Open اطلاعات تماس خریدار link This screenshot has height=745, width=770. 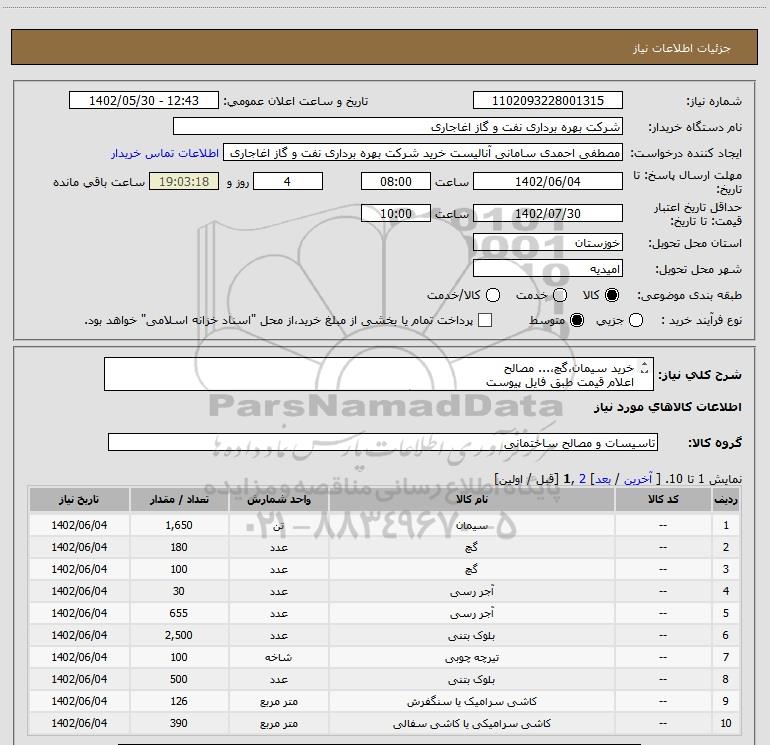tap(165, 153)
